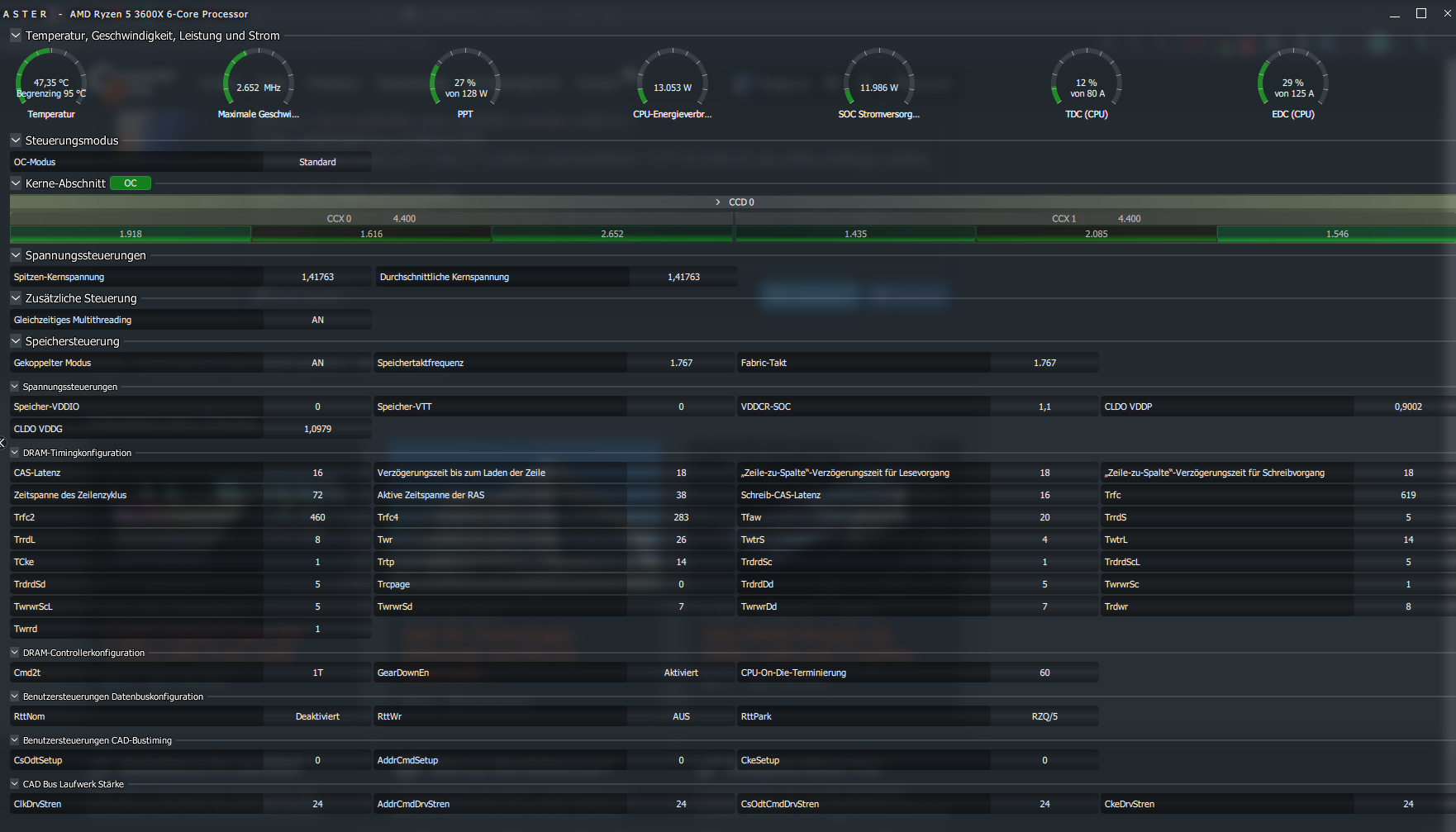Click the Speicher-VTT label

(404, 406)
